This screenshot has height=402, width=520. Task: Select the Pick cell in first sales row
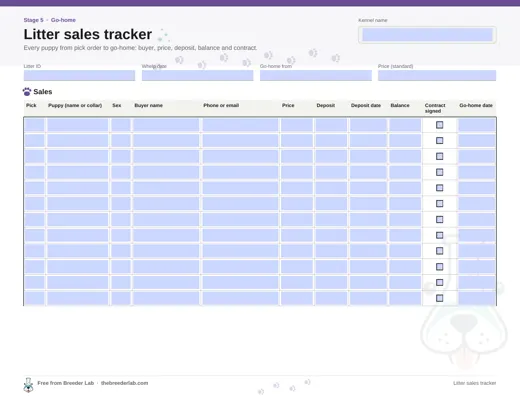[34, 125]
